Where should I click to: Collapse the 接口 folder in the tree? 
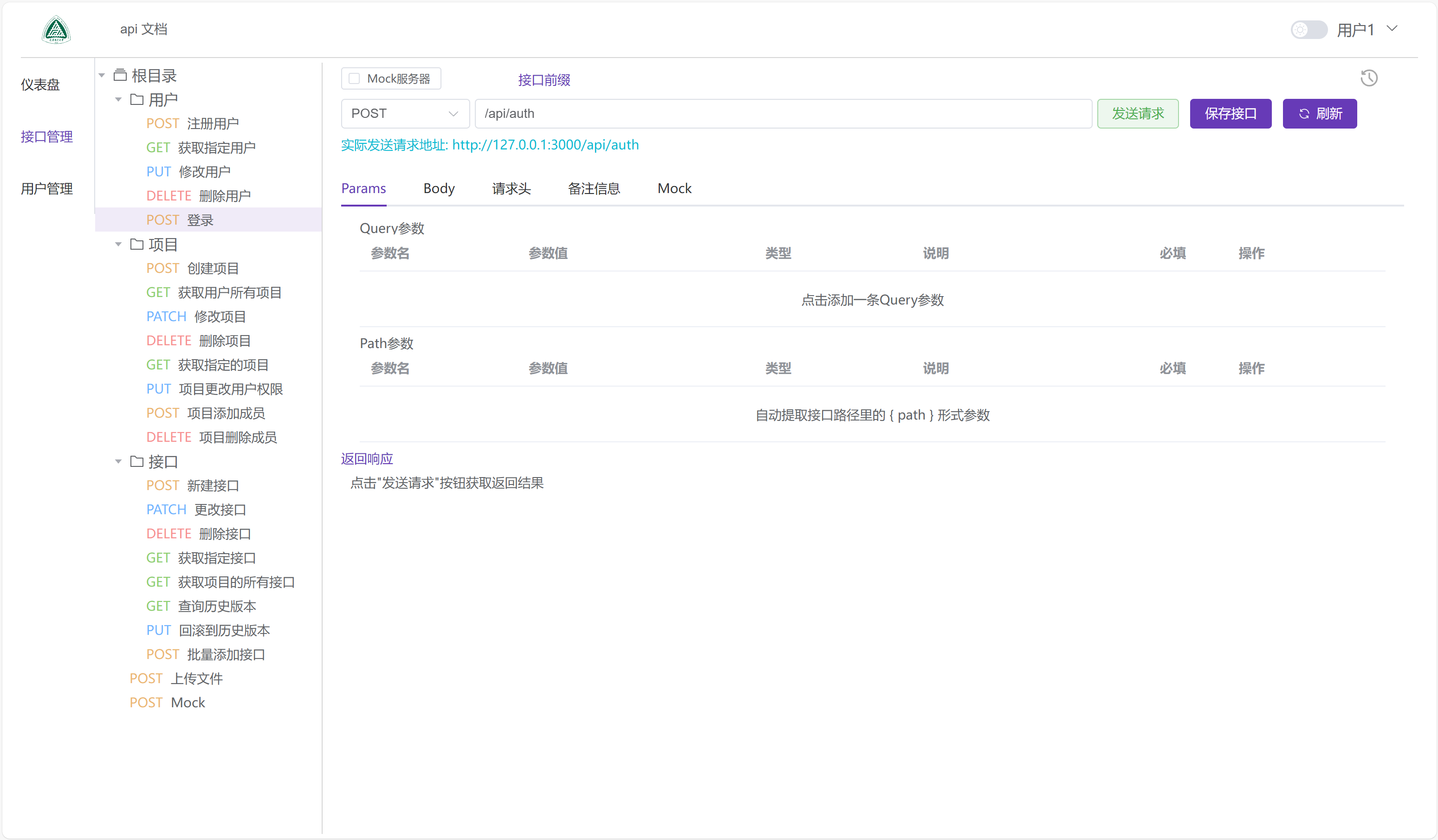click(118, 462)
